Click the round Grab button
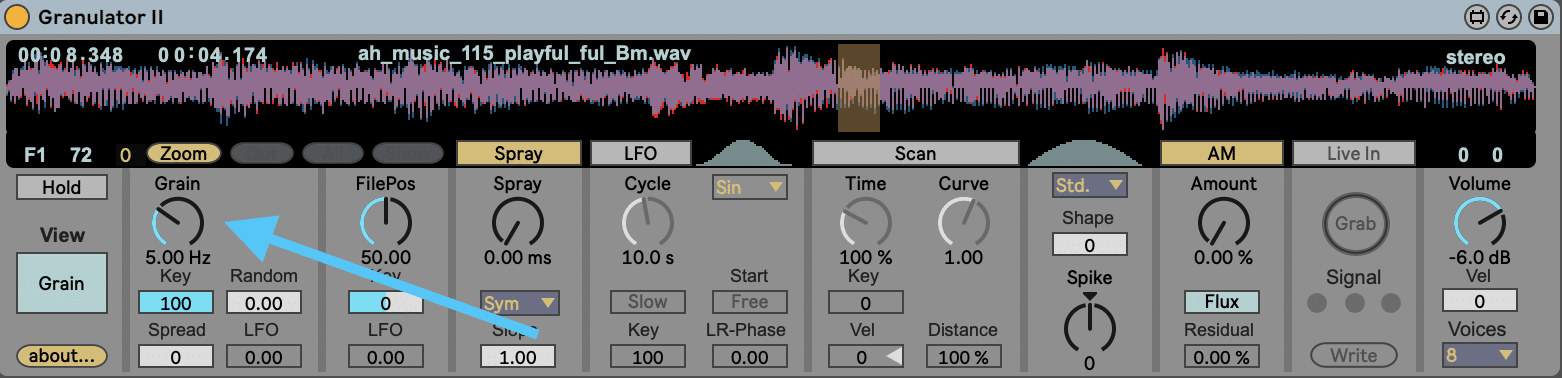 pos(1355,224)
